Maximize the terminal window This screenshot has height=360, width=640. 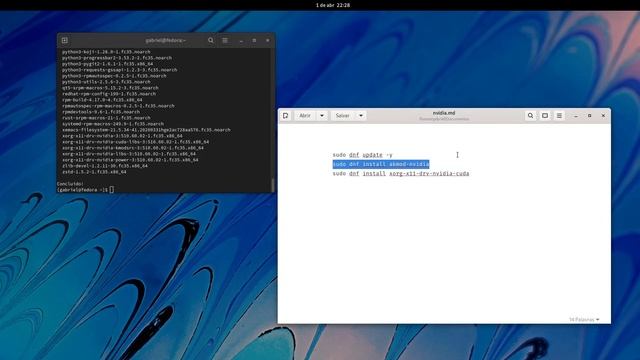254,40
